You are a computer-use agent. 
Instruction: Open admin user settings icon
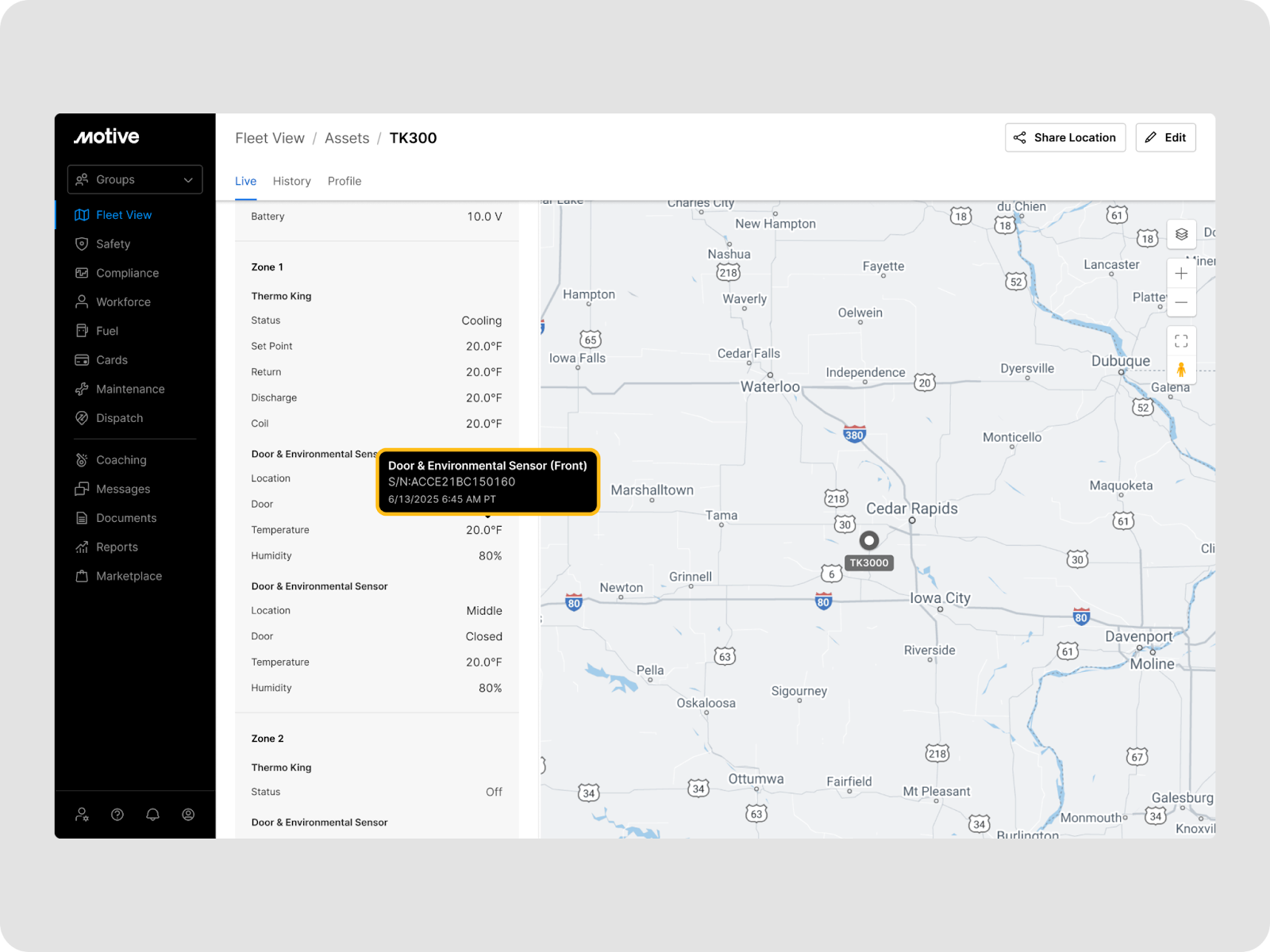82,815
